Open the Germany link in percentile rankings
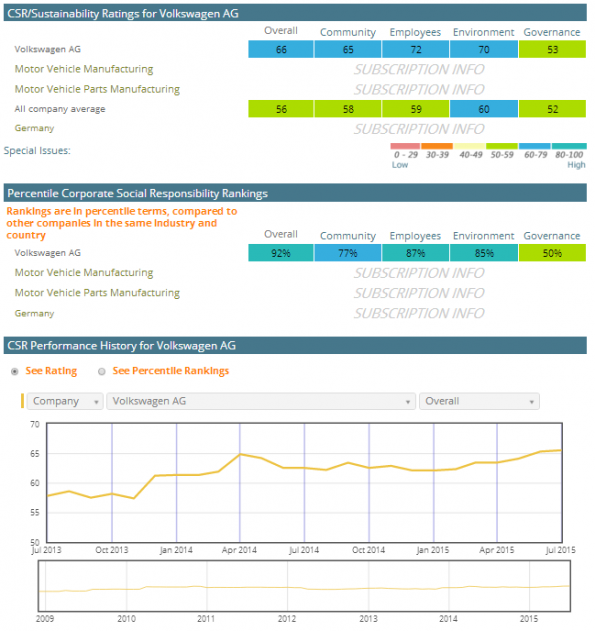Viewport: 595px width, 631px height. tap(34, 313)
